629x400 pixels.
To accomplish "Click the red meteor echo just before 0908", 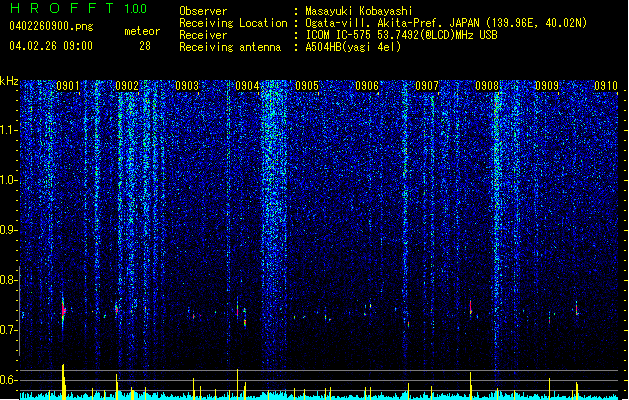I will 471,308.
